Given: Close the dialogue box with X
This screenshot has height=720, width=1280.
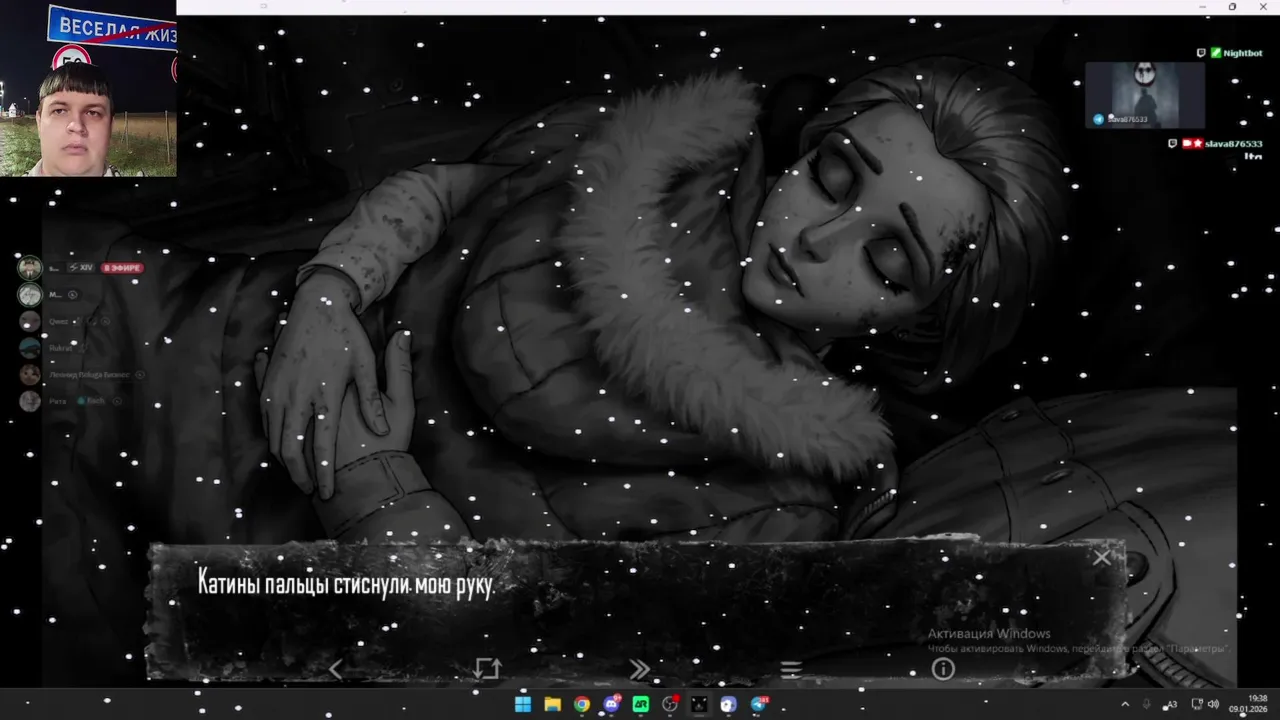Looking at the screenshot, I should (1101, 558).
